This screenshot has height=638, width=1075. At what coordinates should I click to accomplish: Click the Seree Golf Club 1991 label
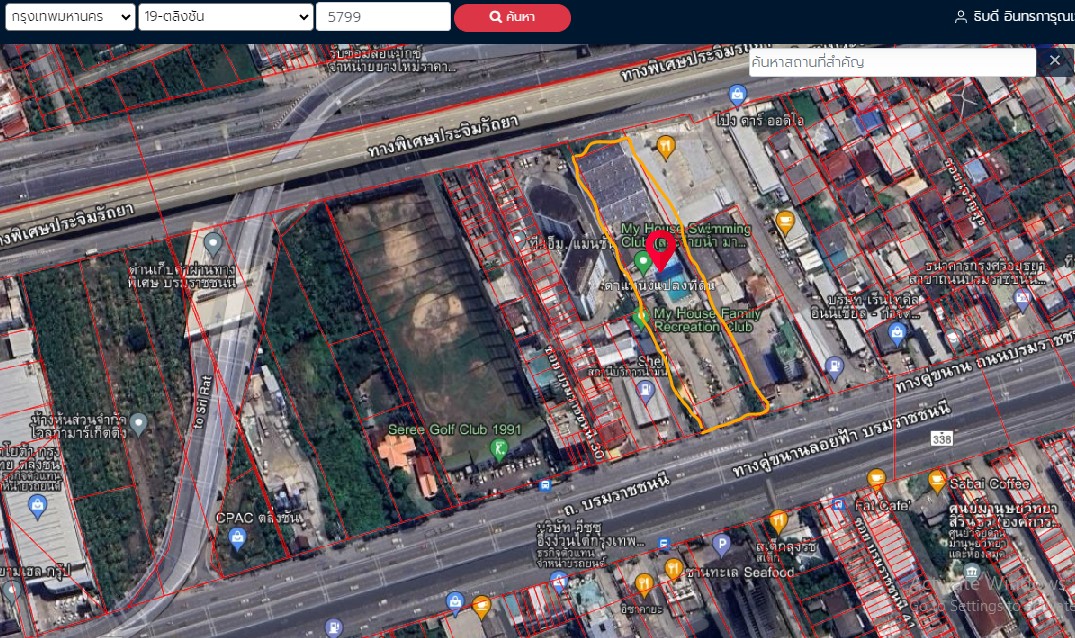coord(455,430)
